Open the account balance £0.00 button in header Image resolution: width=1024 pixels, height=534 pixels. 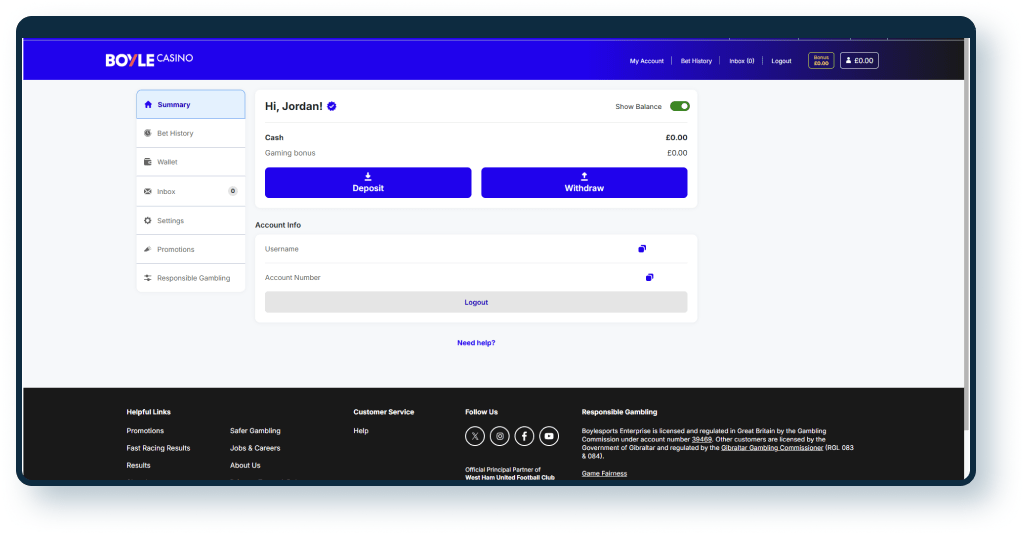pos(859,61)
